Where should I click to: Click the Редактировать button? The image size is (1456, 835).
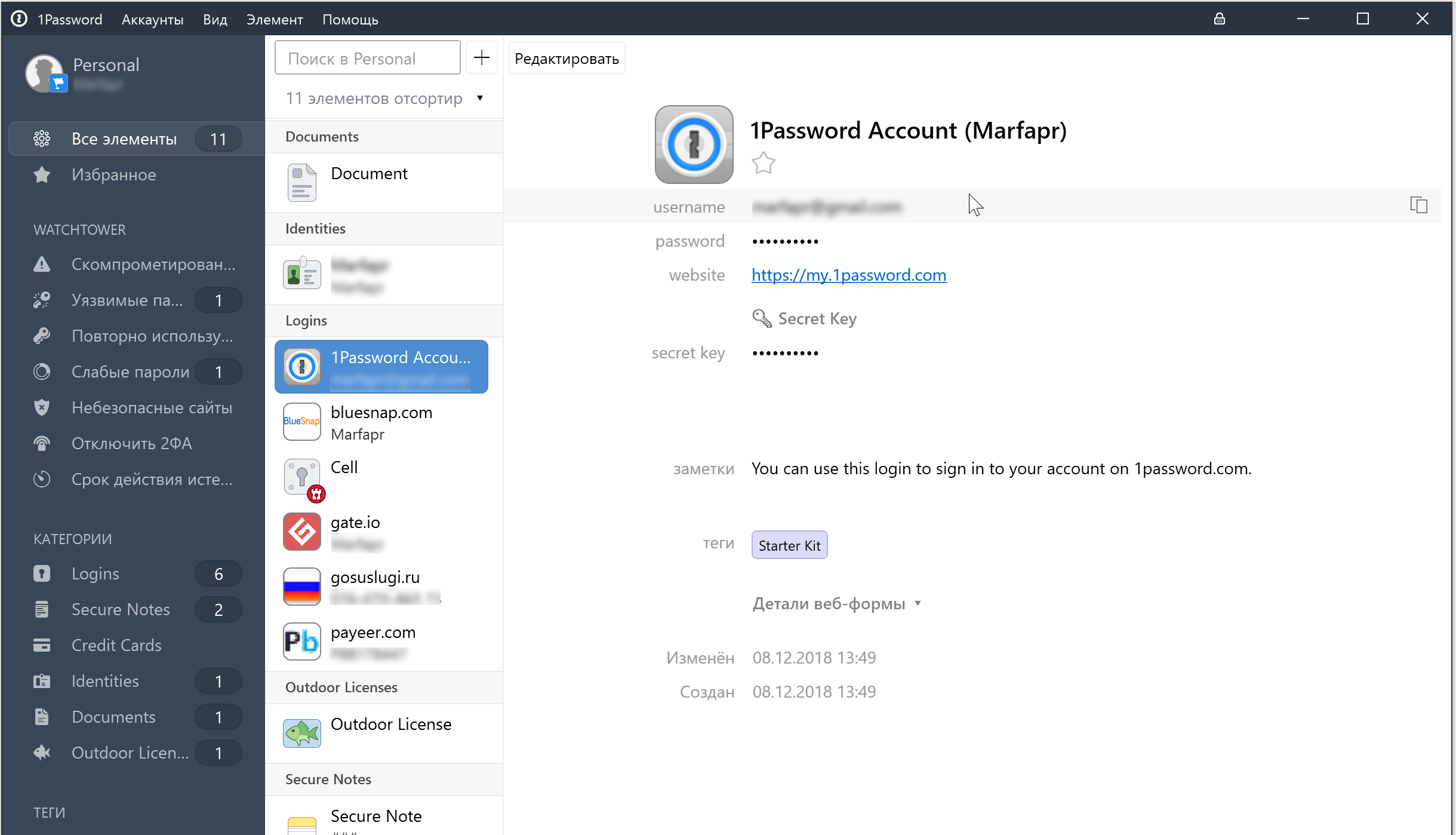pyautogui.click(x=566, y=59)
